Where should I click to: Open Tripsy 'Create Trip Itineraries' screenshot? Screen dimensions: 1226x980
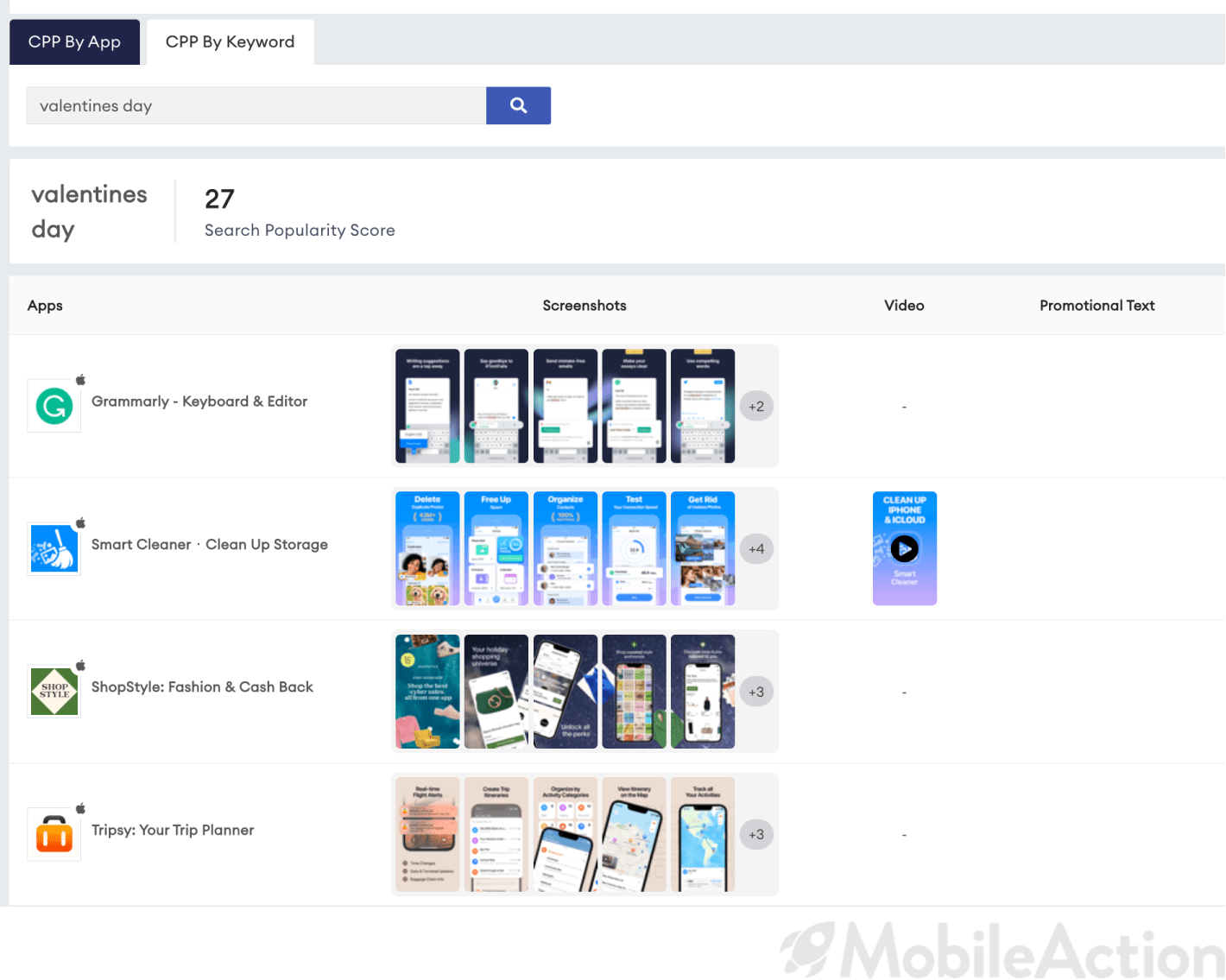tap(496, 834)
